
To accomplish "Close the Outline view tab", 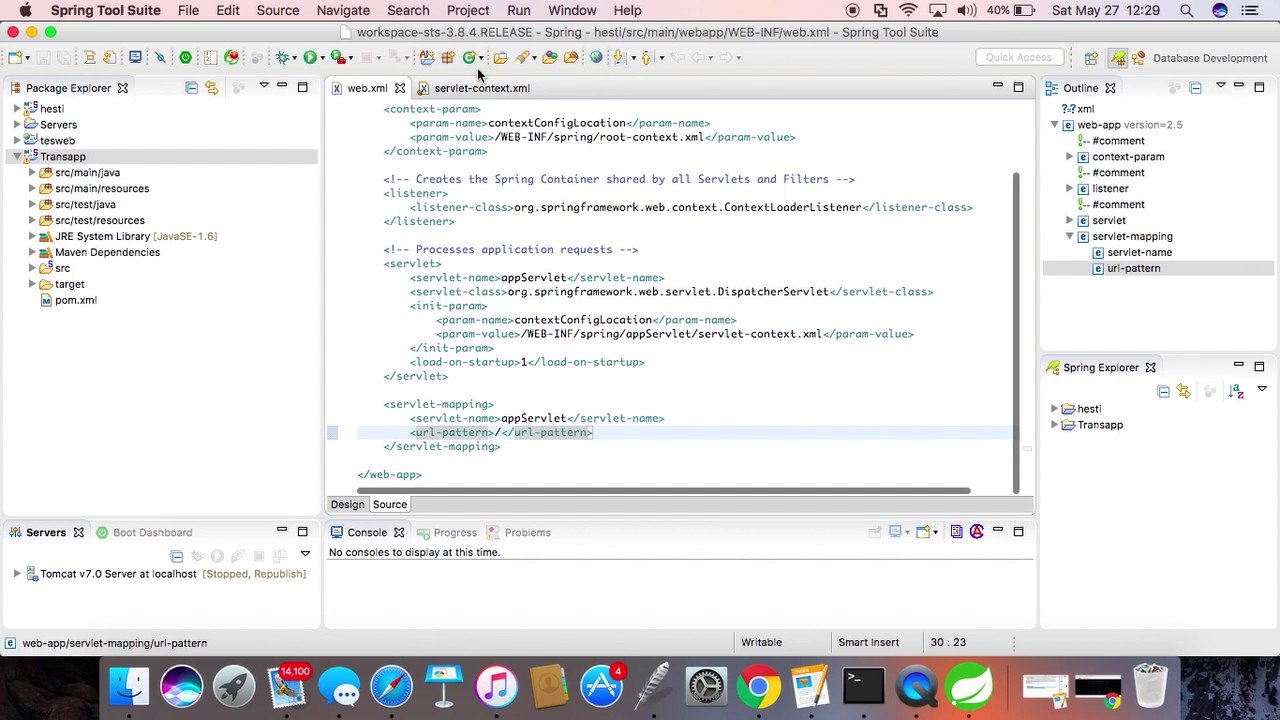I will click(x=1110, y=88).
